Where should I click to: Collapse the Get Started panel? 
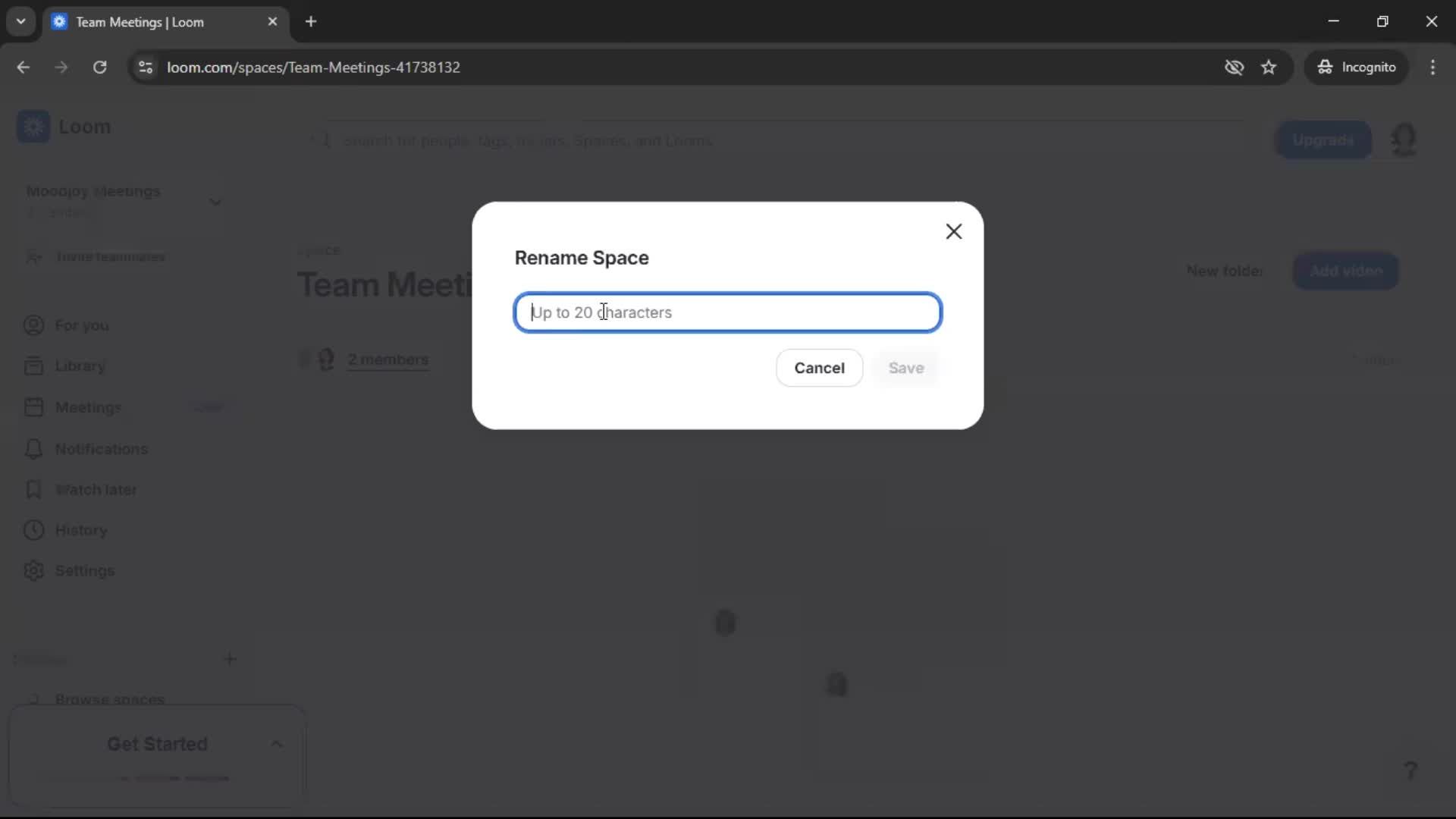(x=277, y=744)
